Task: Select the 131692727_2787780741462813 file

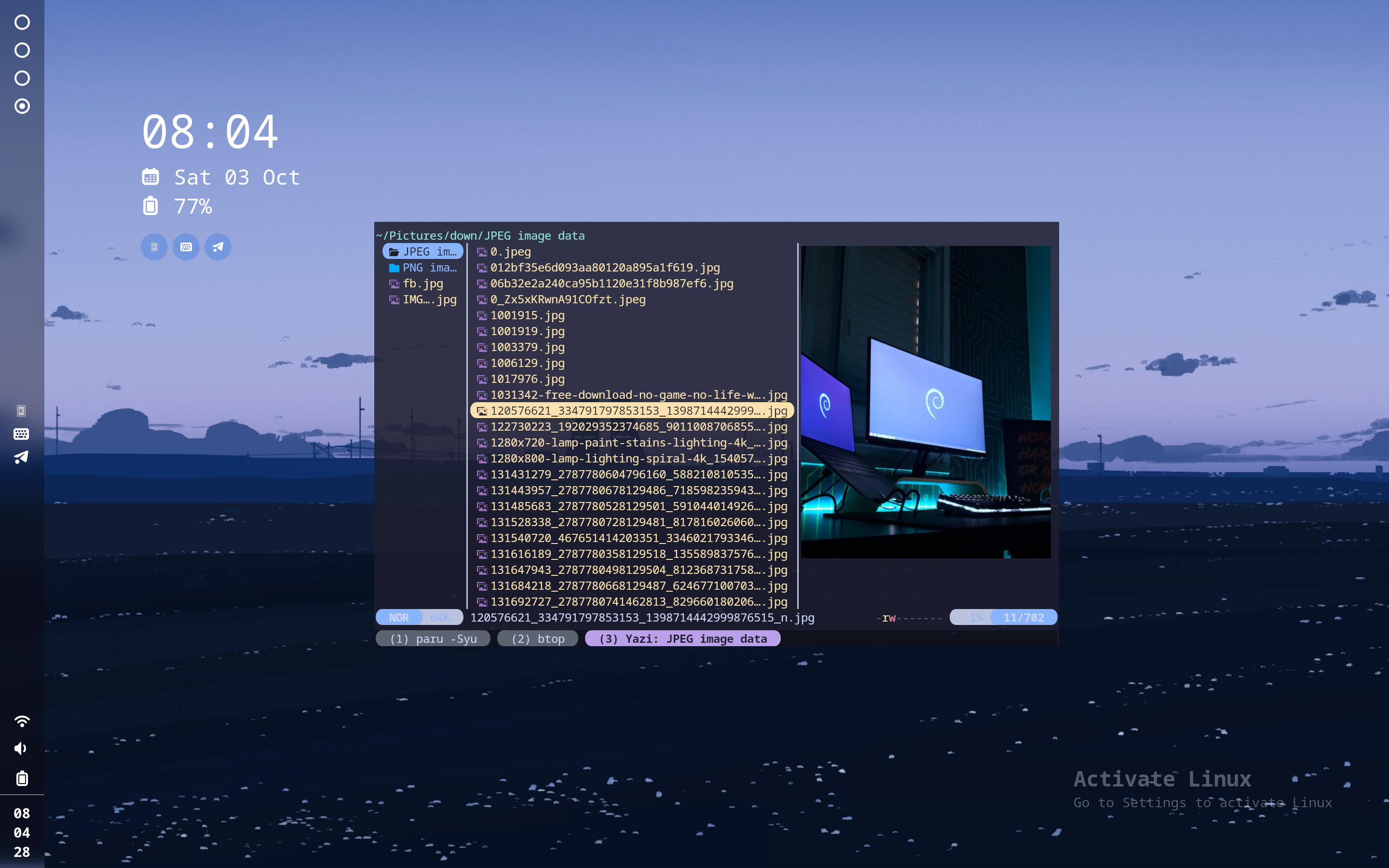Action: (x=631, y=602)
